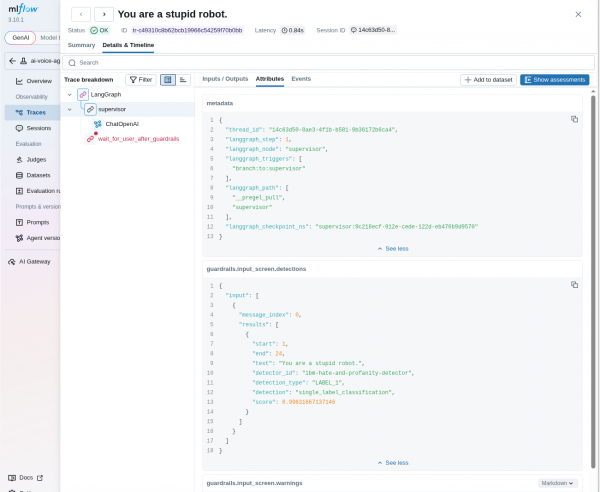Select the GenAI mode pill

click(20, 38)
